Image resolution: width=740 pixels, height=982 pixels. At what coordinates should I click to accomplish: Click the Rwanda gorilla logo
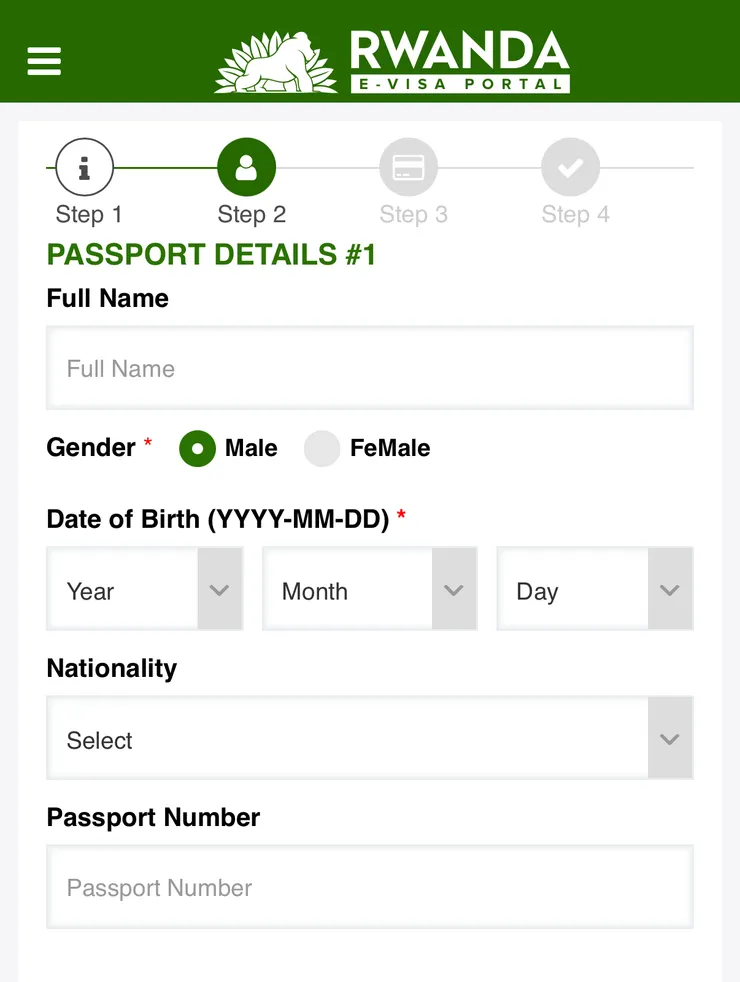coord(276,64)
